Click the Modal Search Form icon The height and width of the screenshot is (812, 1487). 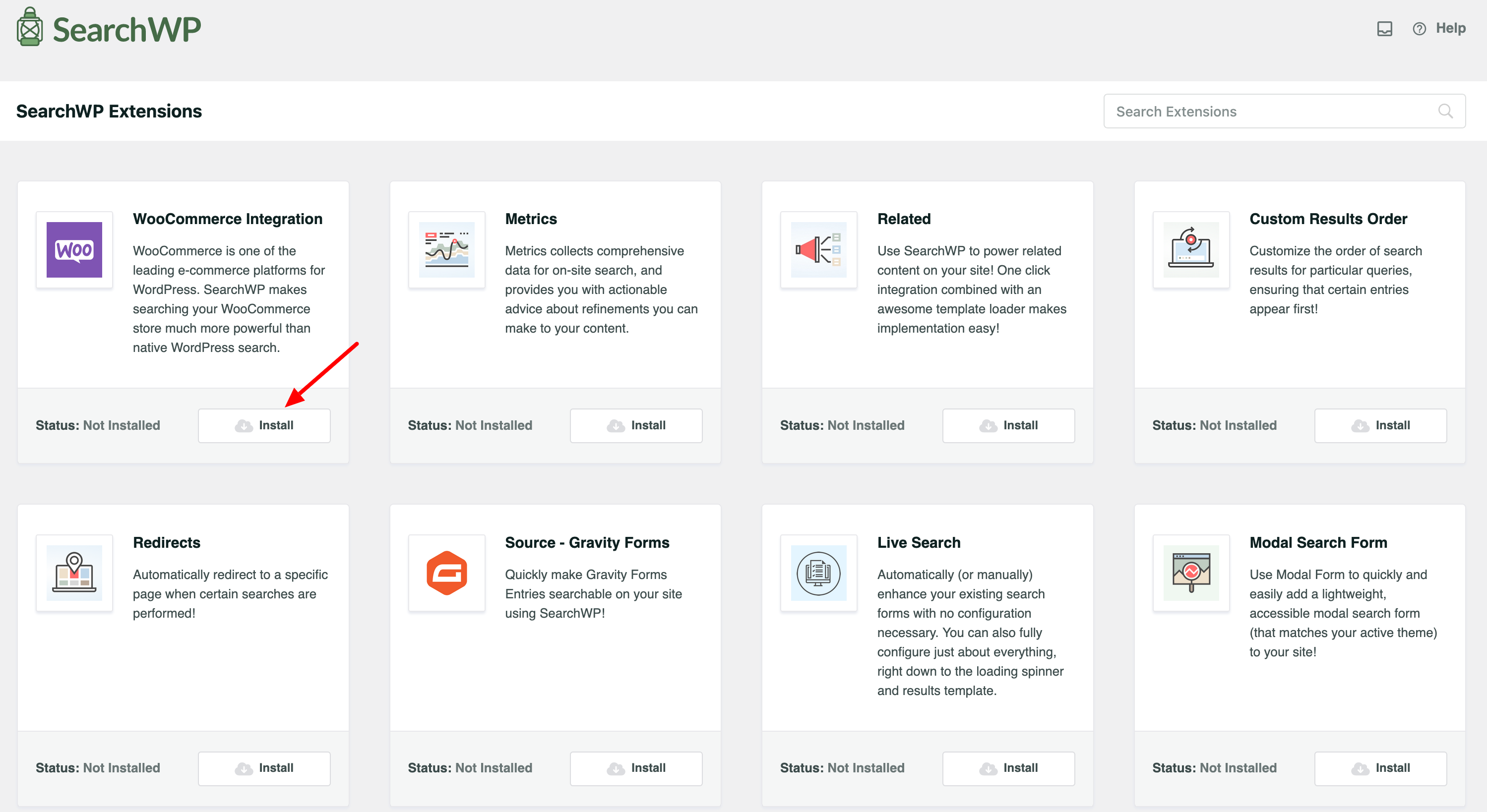coord(1191,573)
